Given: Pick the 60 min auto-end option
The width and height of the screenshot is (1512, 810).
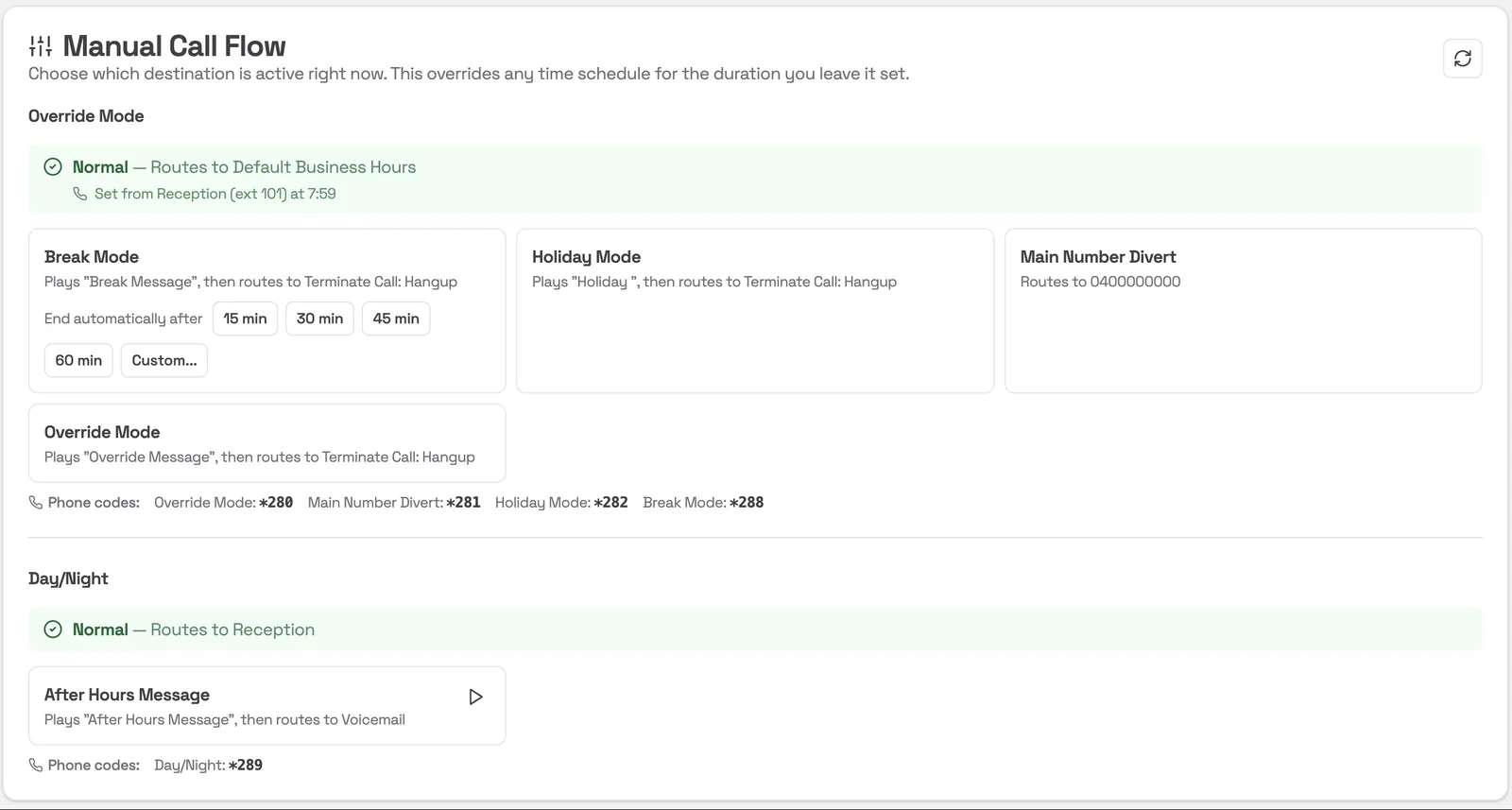Looking at the screenshot, I should (x=78, y=360).
